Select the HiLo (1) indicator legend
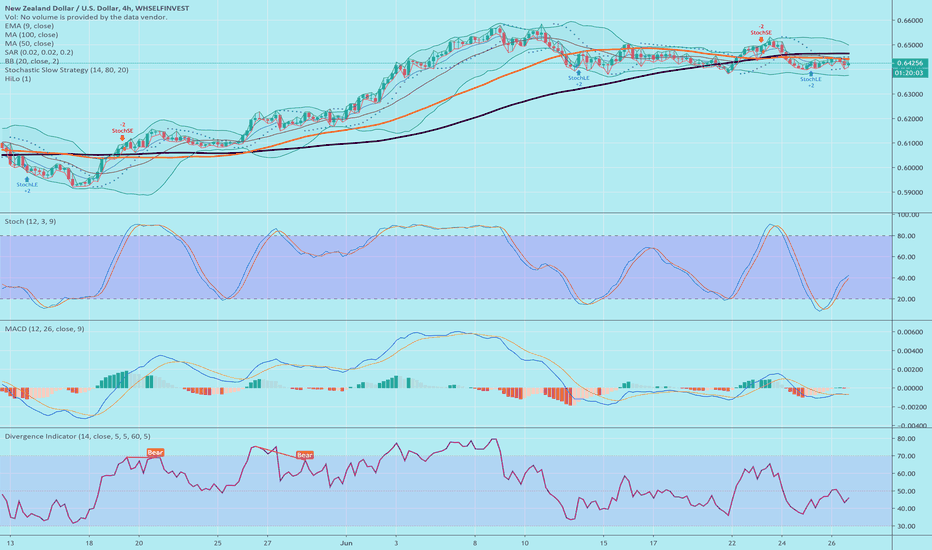The height and width of the screenshot is (550, 932). click(18, 78)
